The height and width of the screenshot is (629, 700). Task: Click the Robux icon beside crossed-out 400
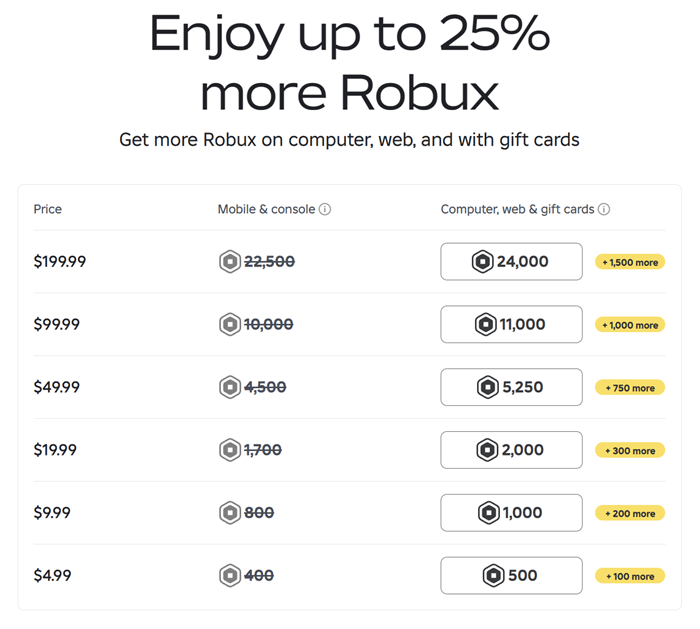click(230, 576)
